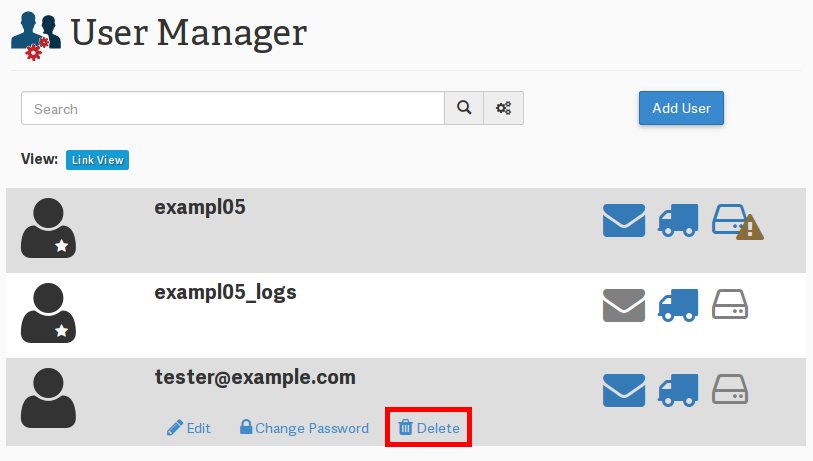The image size is (813, 461).
Task: Click the web disk icon with warning for exampl05
Action: click(x=736, y=221)
